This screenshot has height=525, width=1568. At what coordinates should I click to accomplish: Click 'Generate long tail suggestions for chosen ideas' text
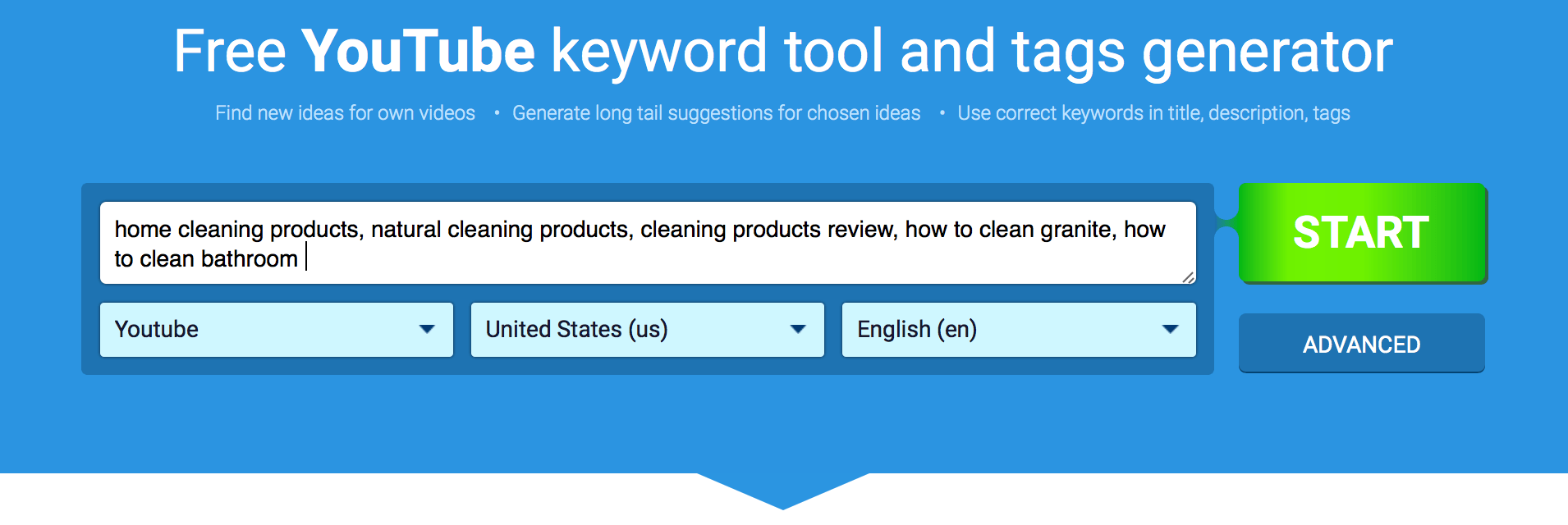717,113
